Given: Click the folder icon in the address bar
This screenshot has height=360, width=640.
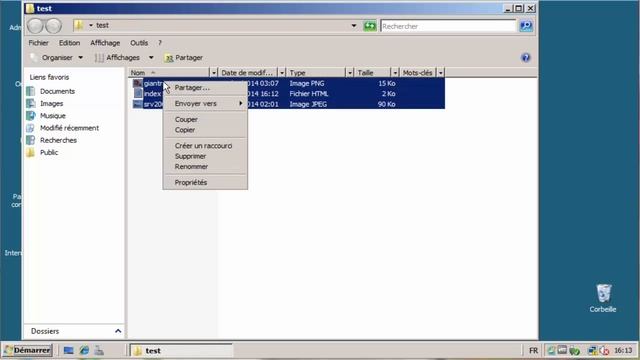Looking at the screenshot, I should pos(79,25).
